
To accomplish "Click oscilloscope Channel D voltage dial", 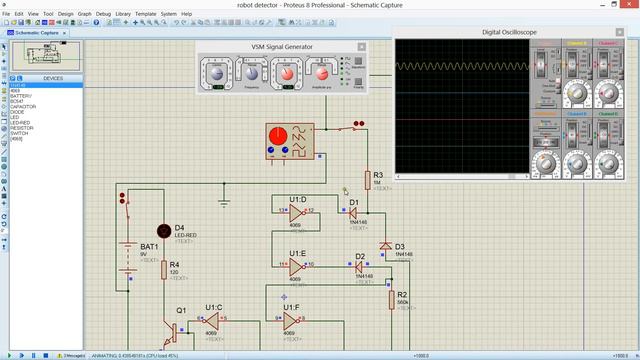I will coord(609,164).
